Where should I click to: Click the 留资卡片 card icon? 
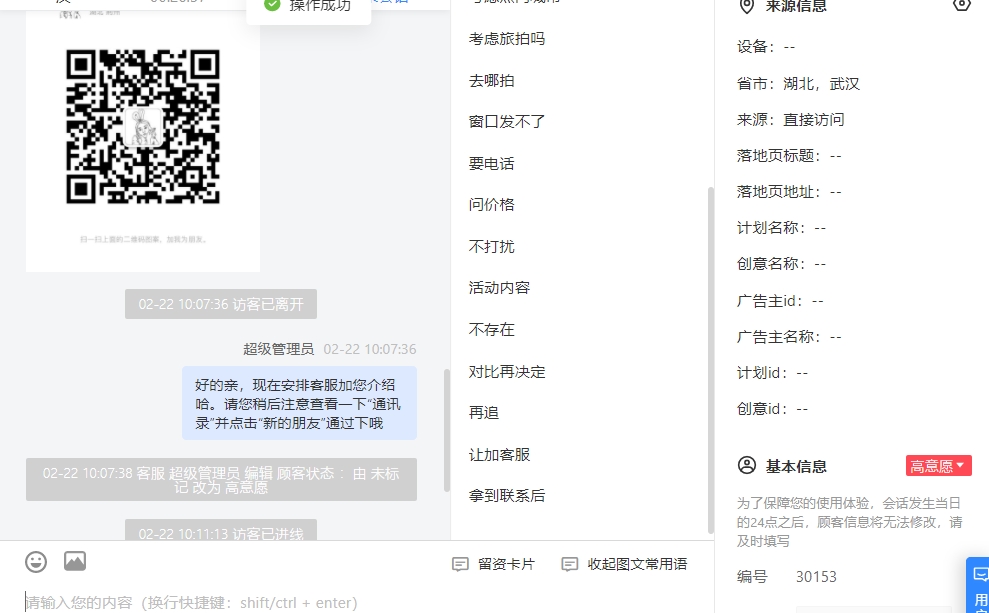(x=460, y=564)
